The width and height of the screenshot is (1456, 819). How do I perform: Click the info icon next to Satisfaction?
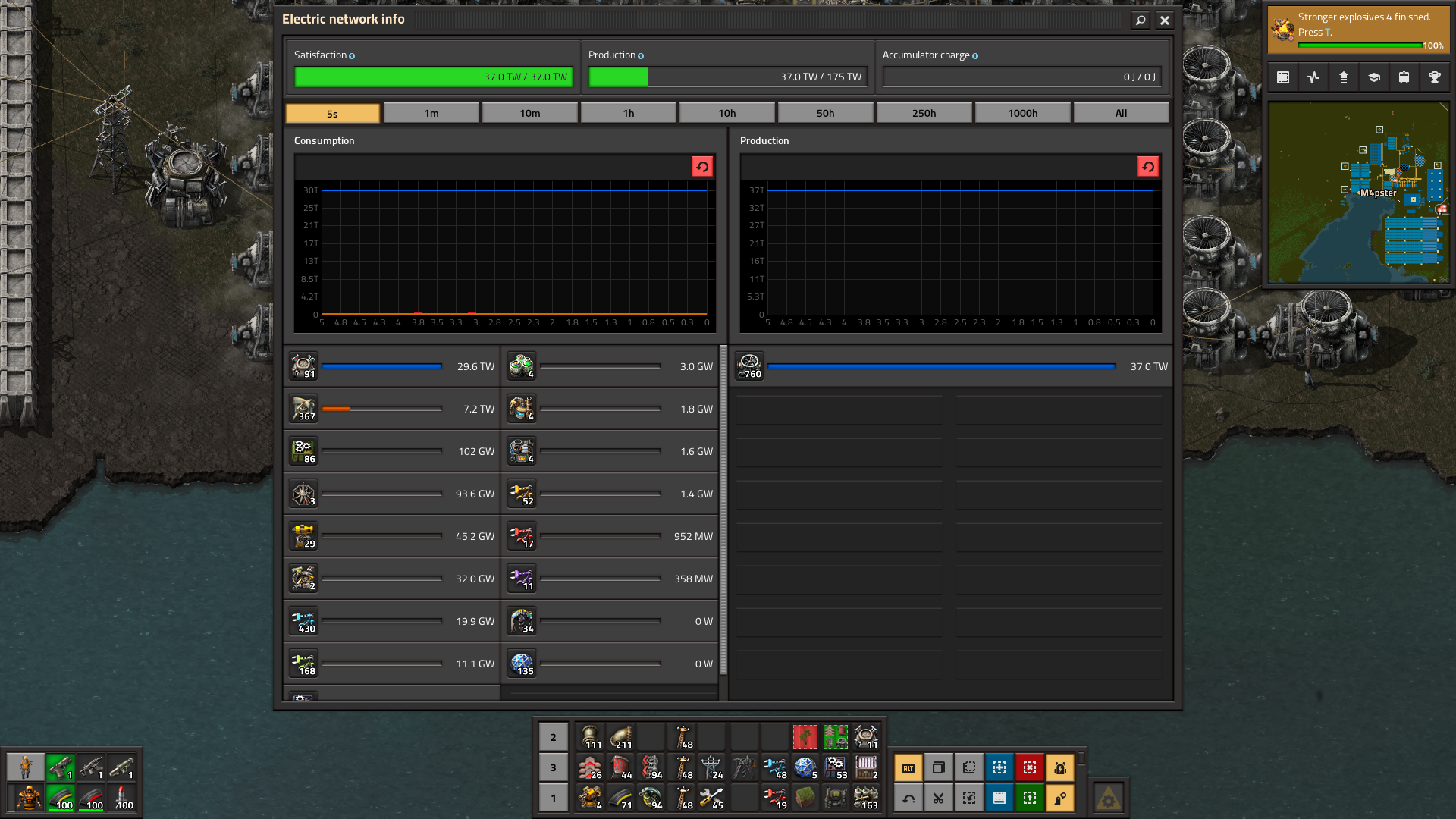pos(352,56)
